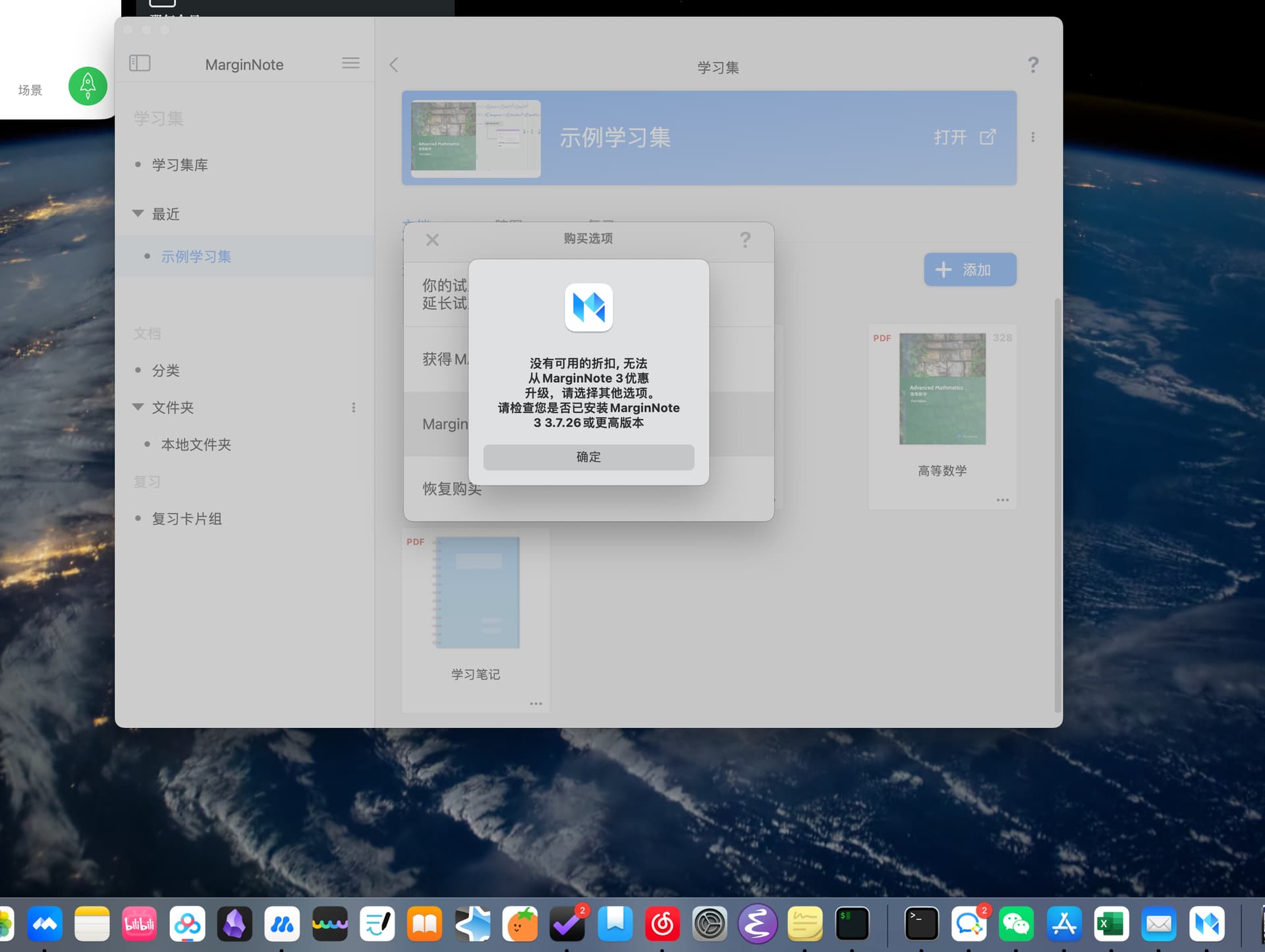The height and width of the screenshot is (952, 1265).
Task: Open yellow Stickies icon in the dock
Action: click(x=804, y=924)
